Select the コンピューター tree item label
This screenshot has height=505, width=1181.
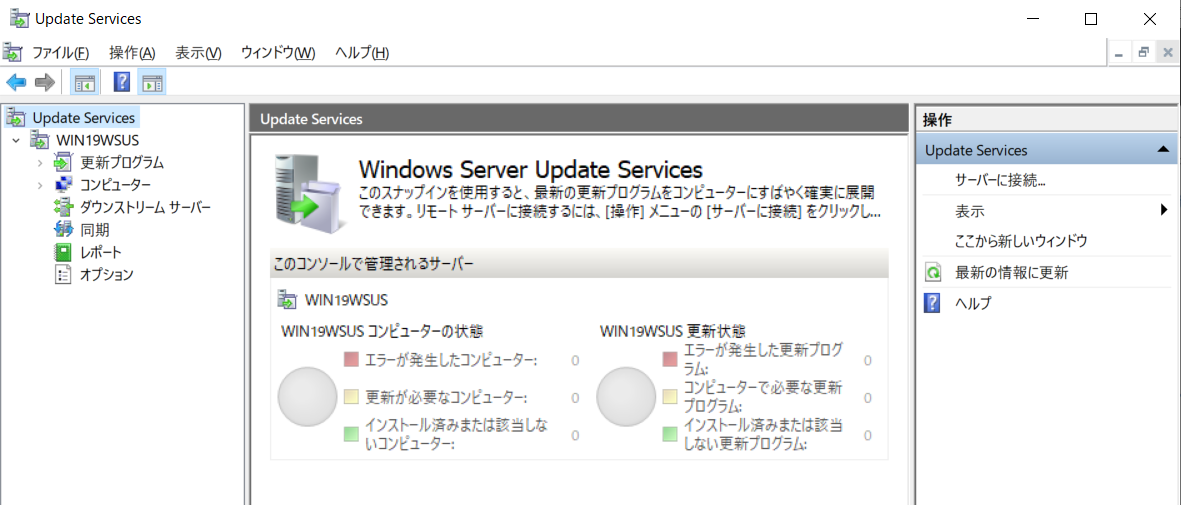point(115,185)
